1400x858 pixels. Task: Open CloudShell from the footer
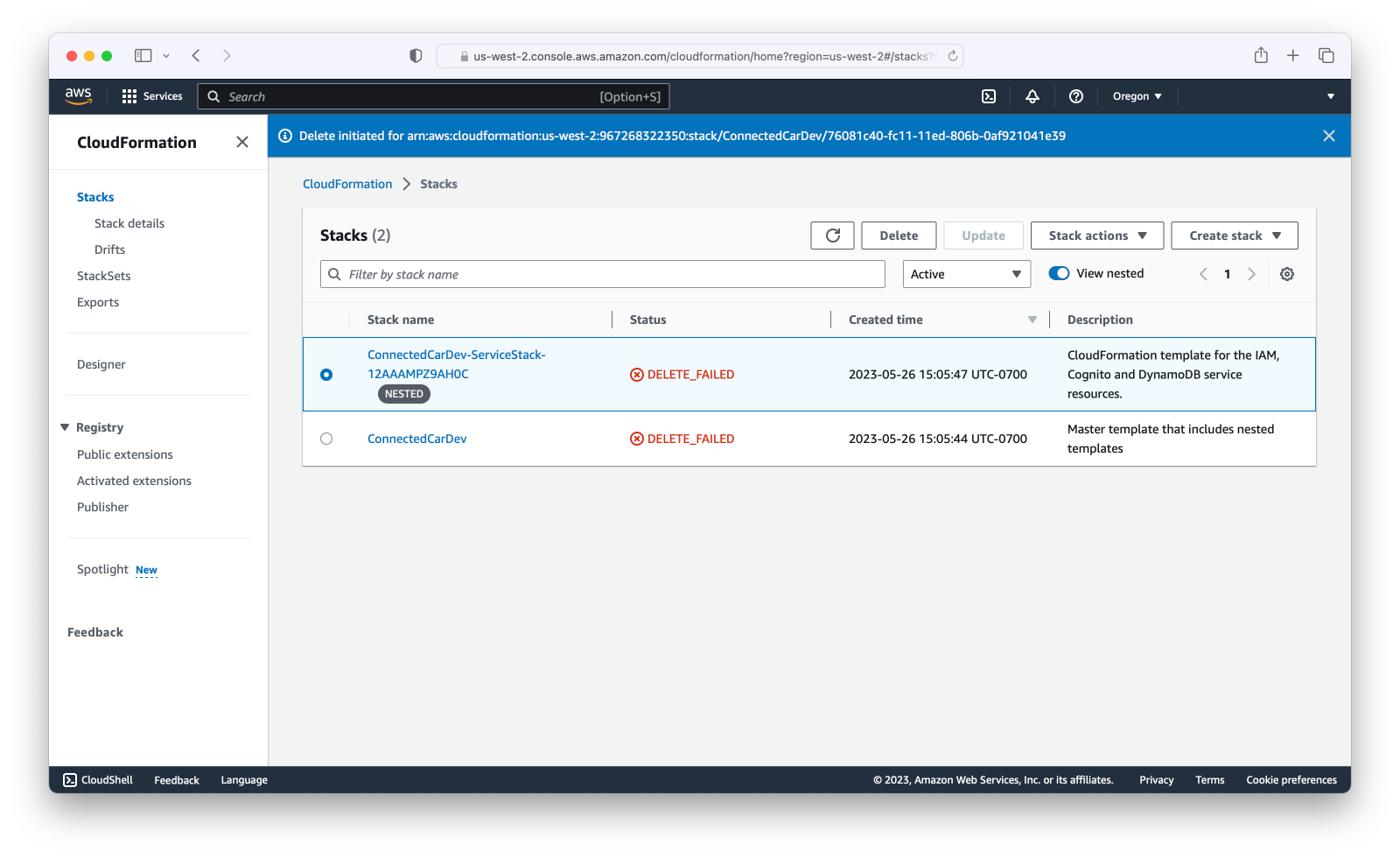tap(98, 780)
